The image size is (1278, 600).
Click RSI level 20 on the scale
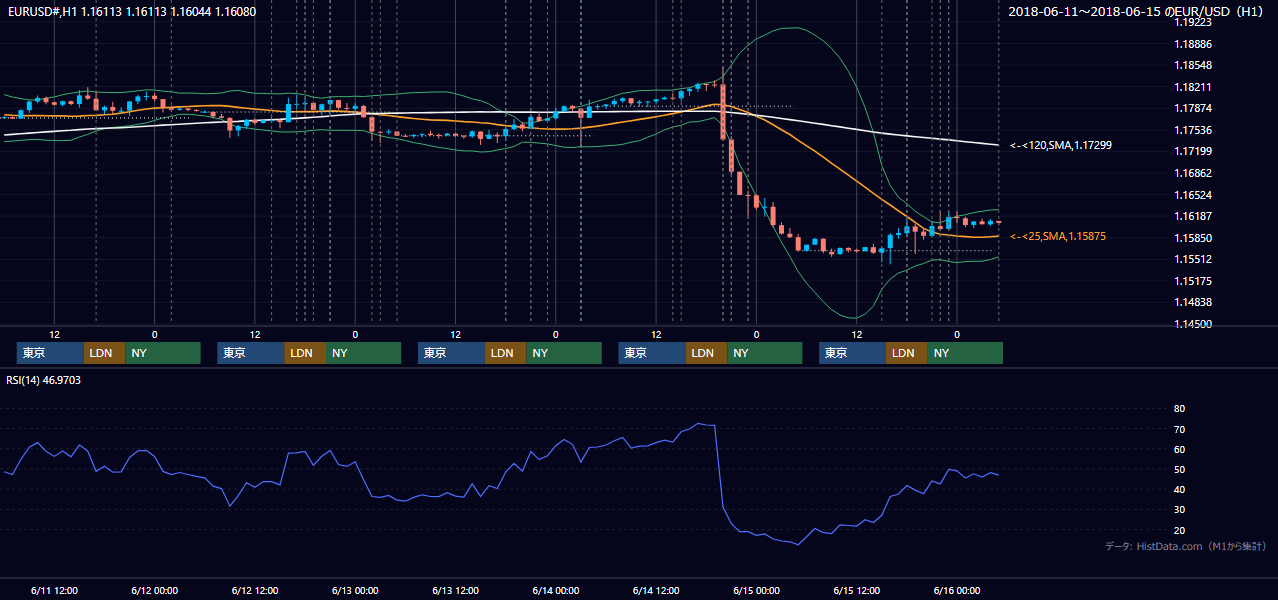(1179, 530)
